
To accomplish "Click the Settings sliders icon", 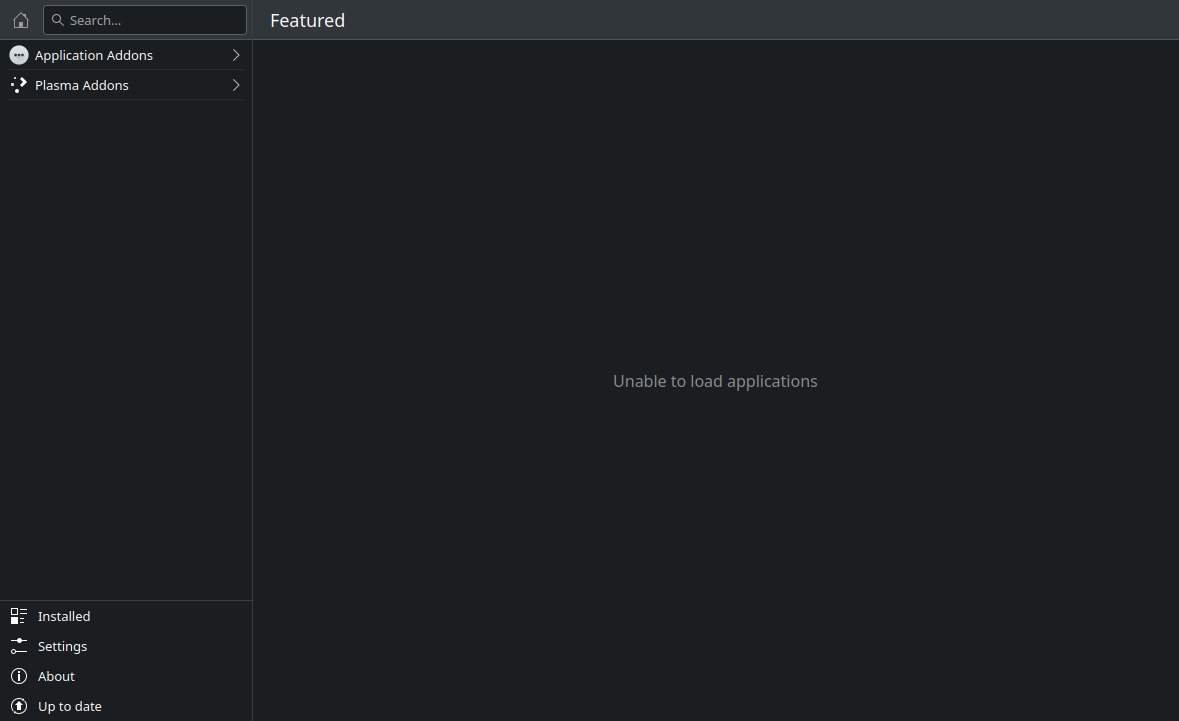I will point(19,647).
